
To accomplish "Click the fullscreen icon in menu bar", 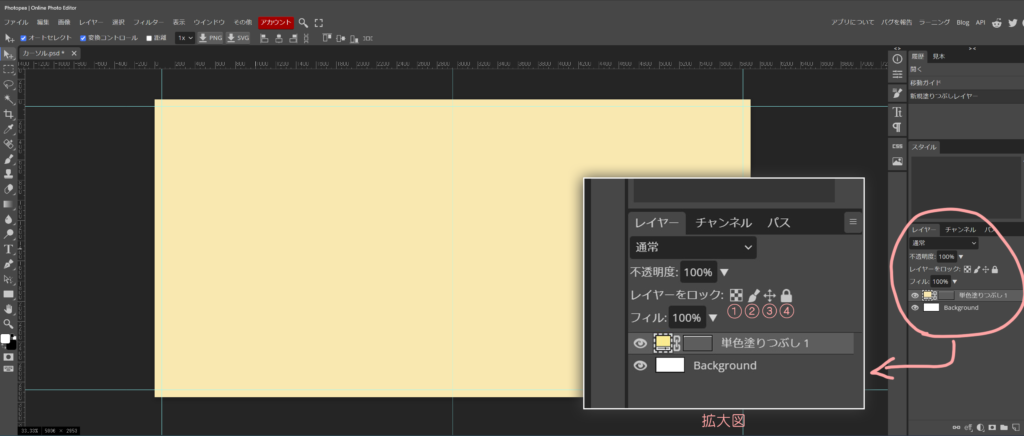I will click(x=319, y=22).
